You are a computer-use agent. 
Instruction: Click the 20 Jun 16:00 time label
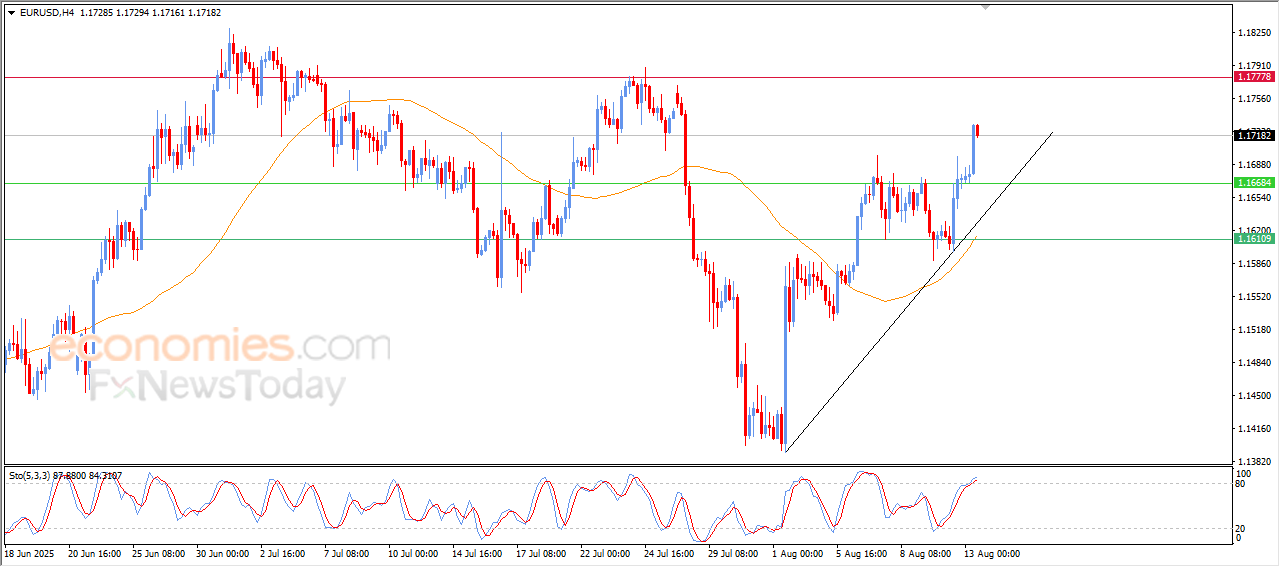coord(94,553)
